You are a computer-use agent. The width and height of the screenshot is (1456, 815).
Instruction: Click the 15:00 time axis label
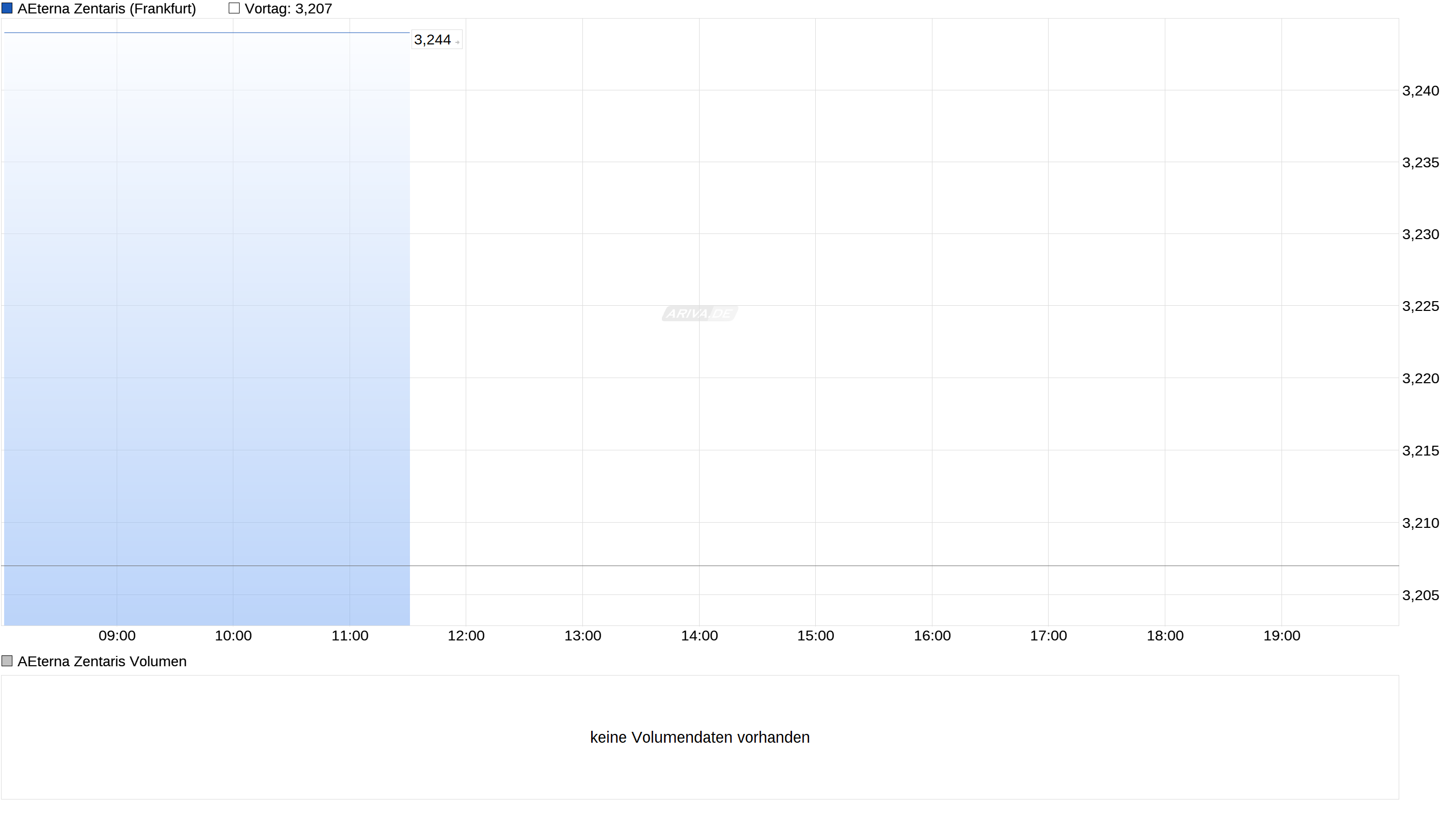tap(815, 635)
